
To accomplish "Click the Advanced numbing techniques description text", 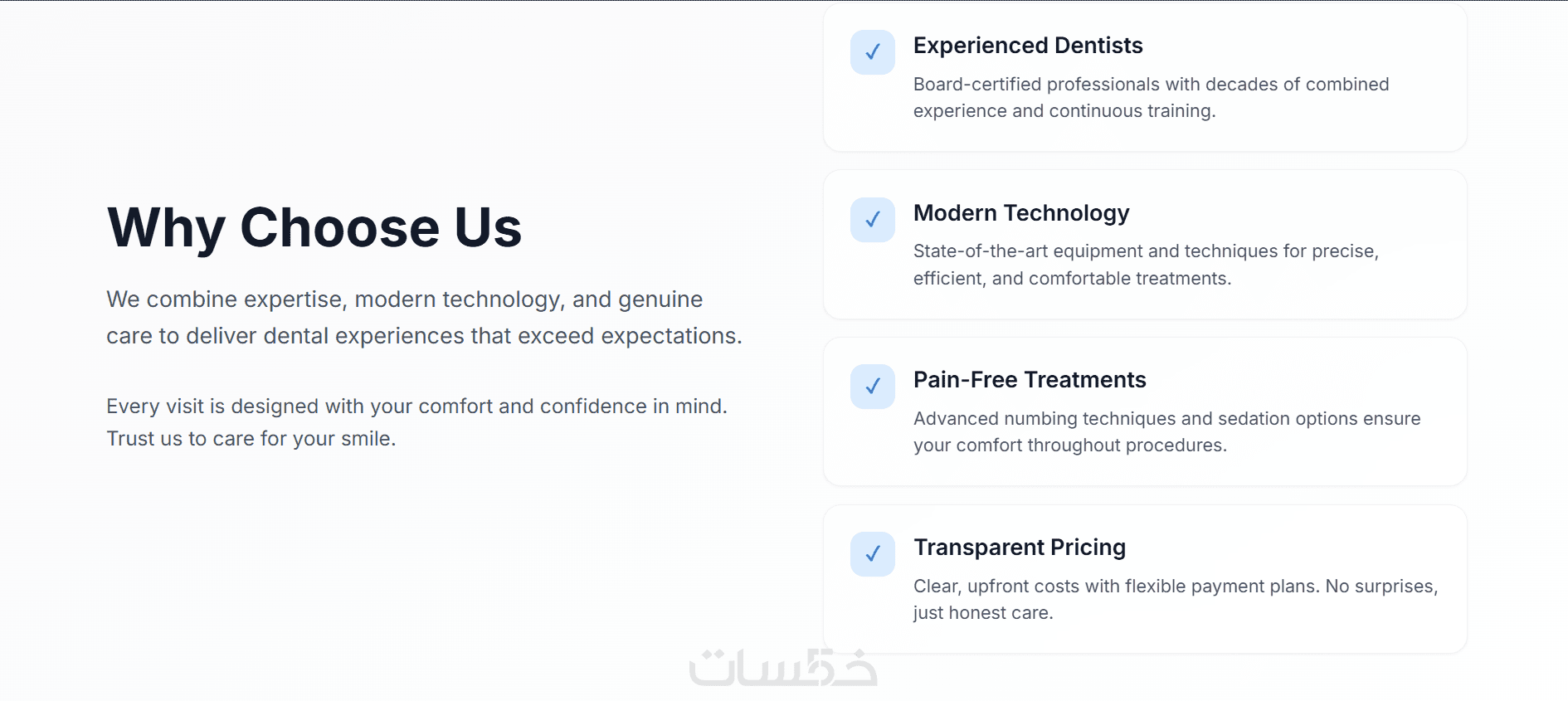I will click(x=1166, y=419).
